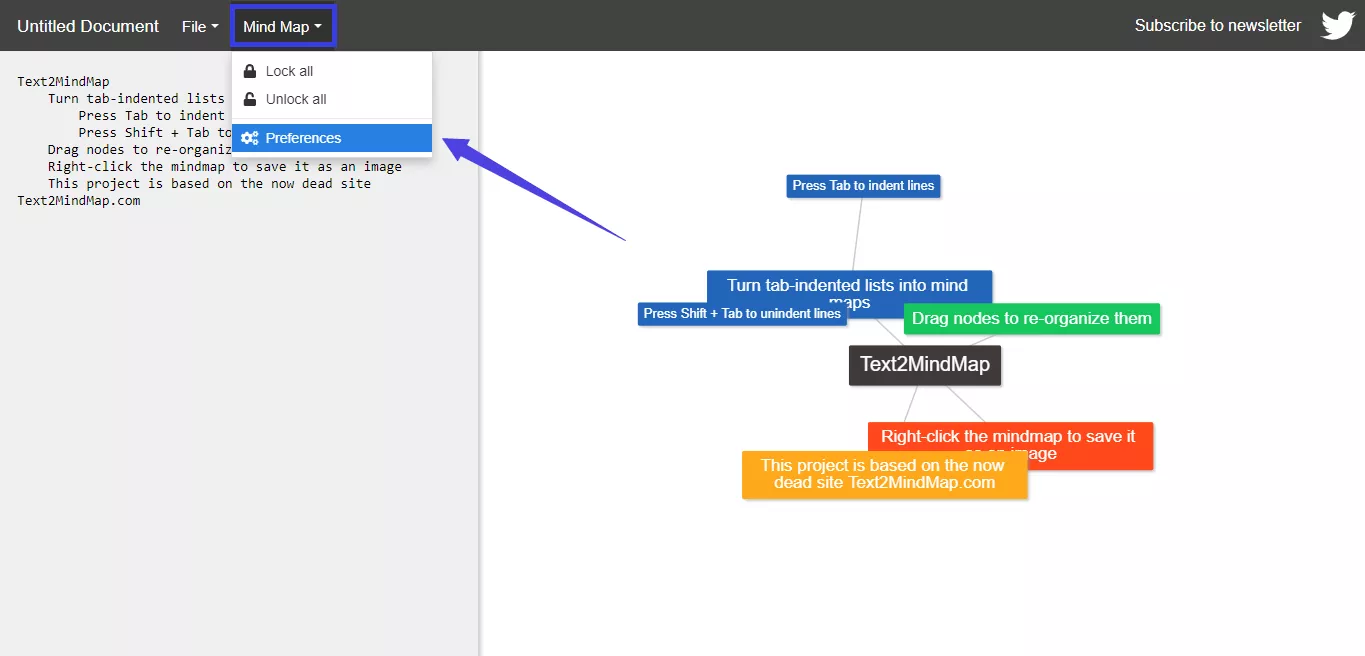Click the Twitter bird icon
Image resolution: width=1365 pixels, height=656 pixels.
1337,25
